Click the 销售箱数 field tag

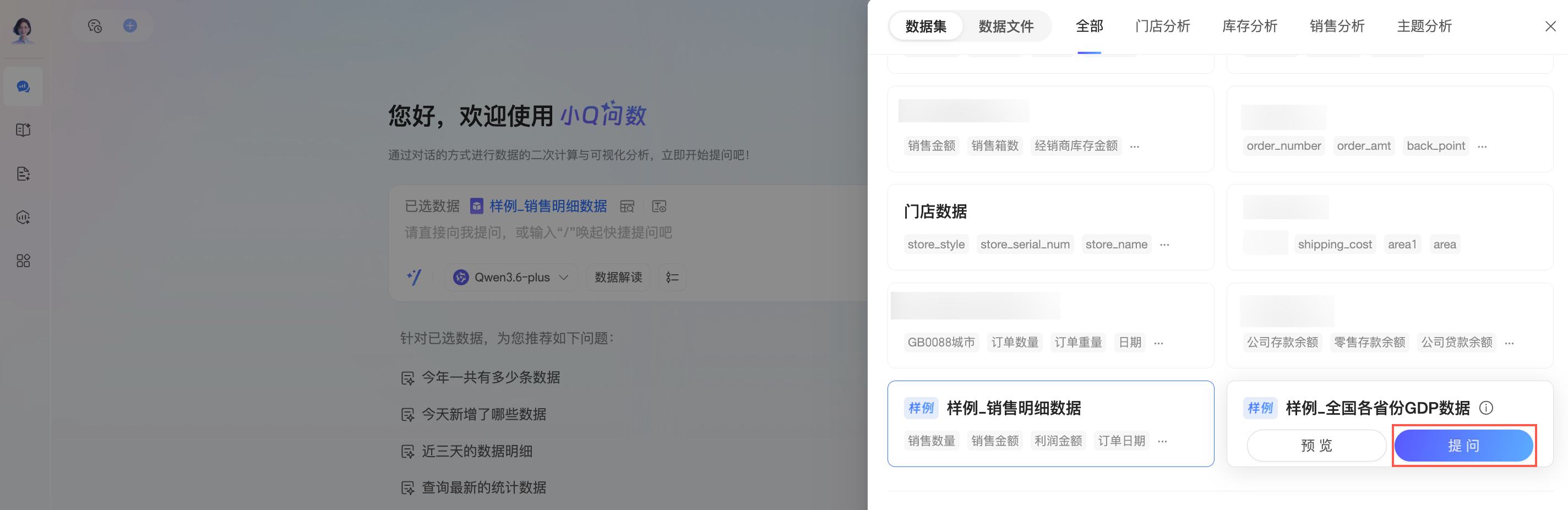click(995, 146)
